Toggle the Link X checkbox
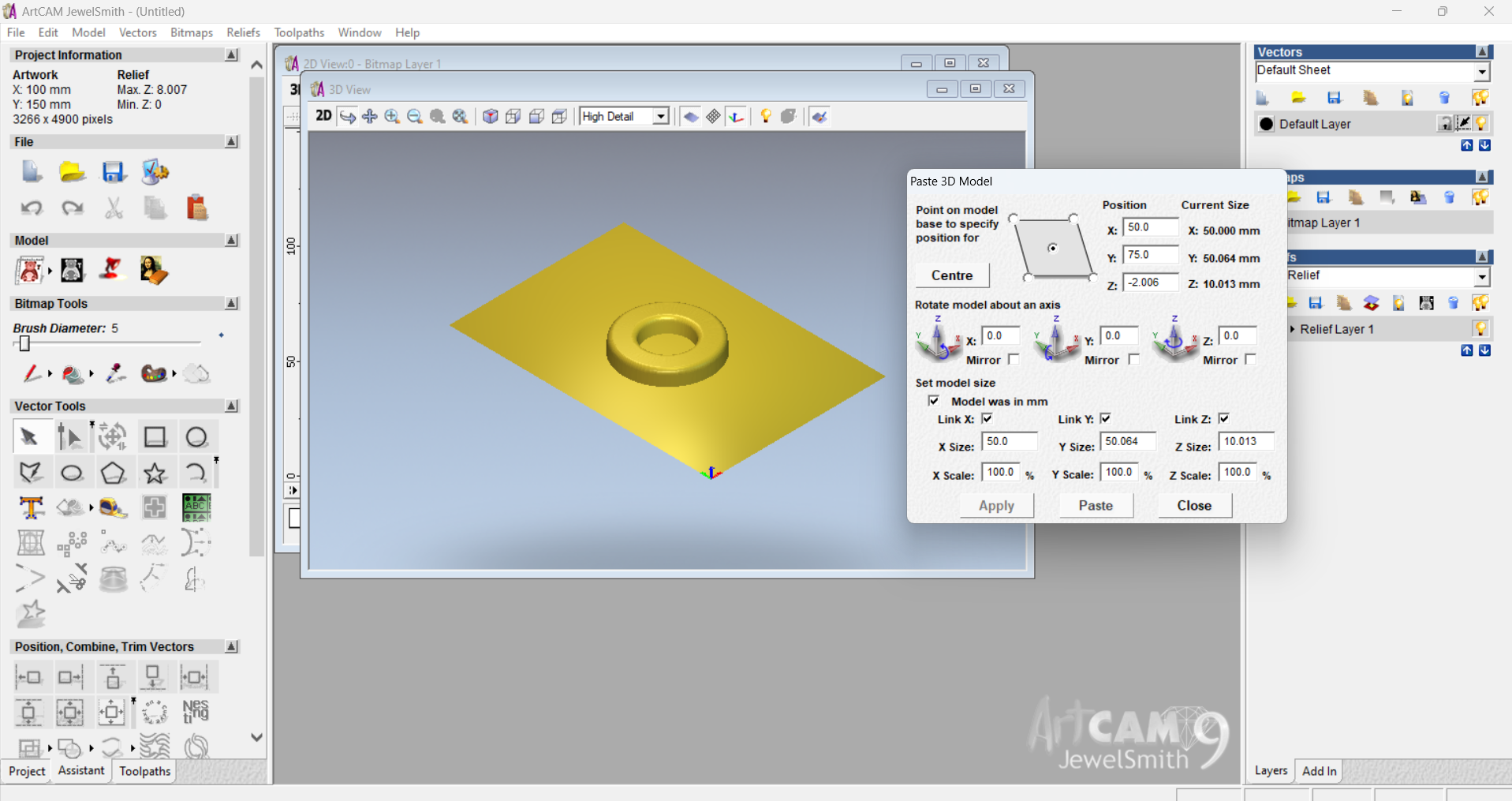 point(987,418)
